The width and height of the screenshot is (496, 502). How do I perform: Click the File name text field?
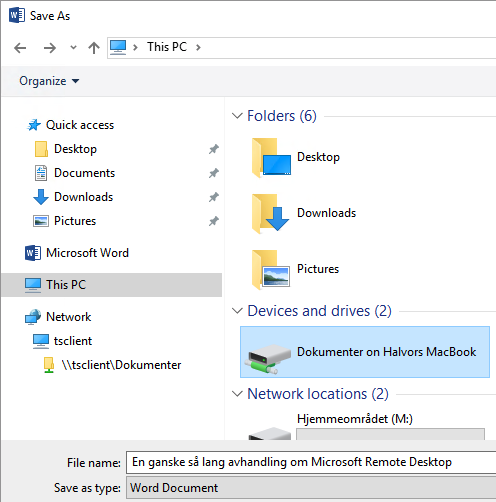311,462
